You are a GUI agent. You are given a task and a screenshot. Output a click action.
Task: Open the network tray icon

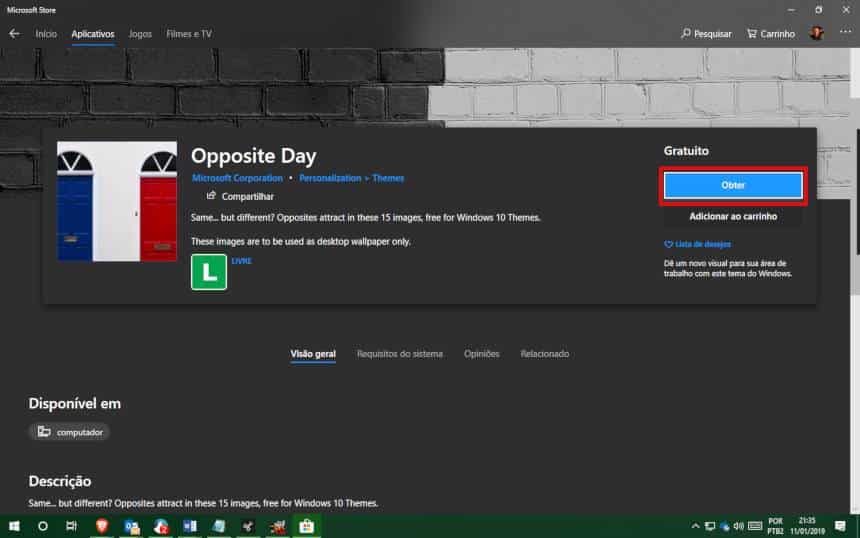(710, 526)
